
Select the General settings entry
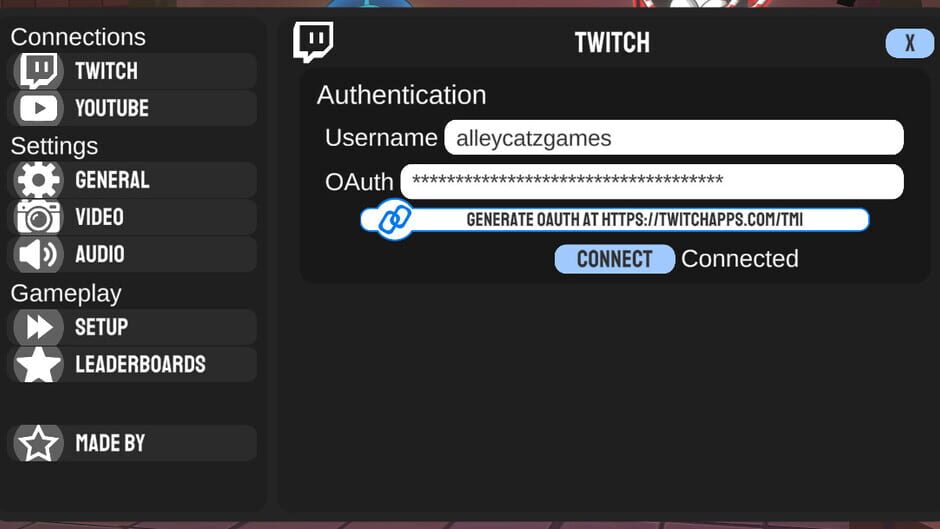point(132,180)
